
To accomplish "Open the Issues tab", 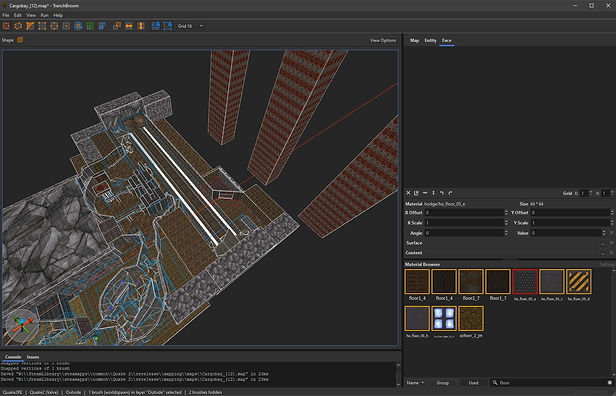I will [x=33, y=357].
